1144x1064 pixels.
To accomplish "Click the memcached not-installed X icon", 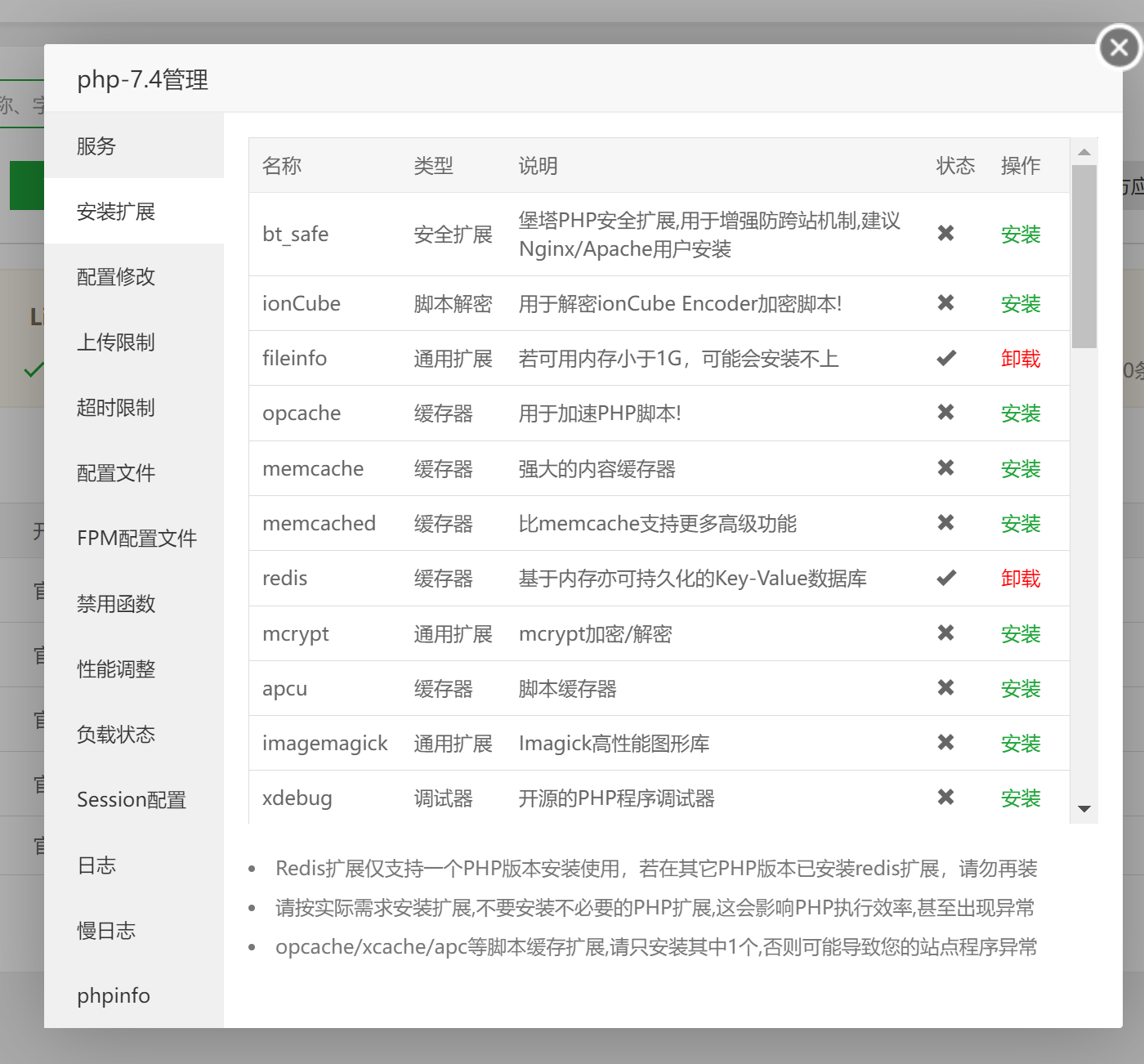I will 946,523.
